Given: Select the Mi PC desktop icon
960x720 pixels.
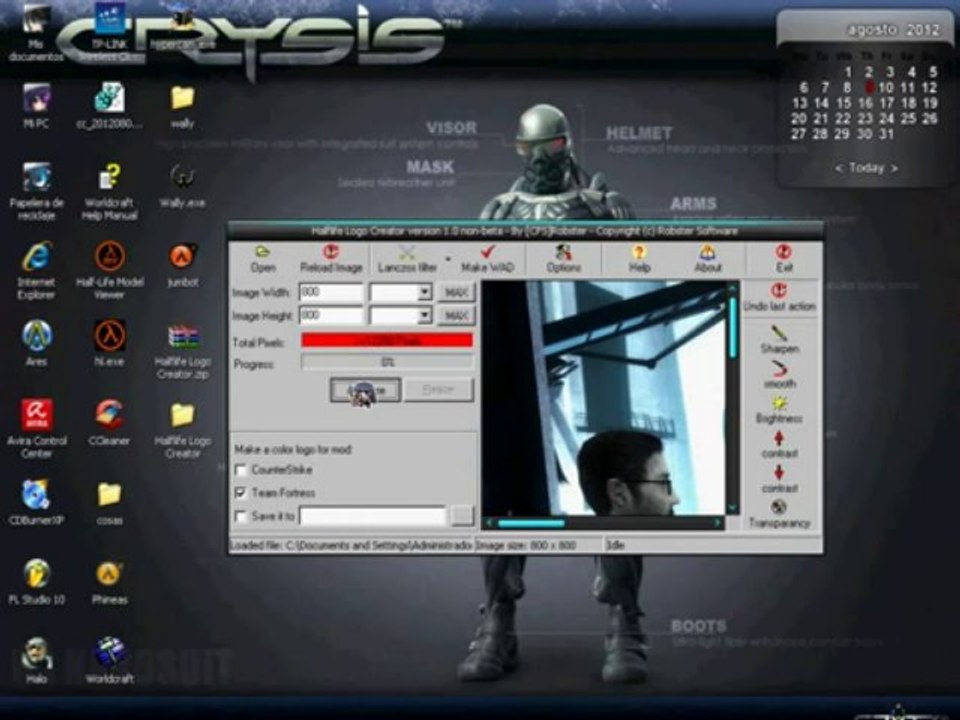Looking at the screenshot, I should pyautogui.click(x=37, y=98).
